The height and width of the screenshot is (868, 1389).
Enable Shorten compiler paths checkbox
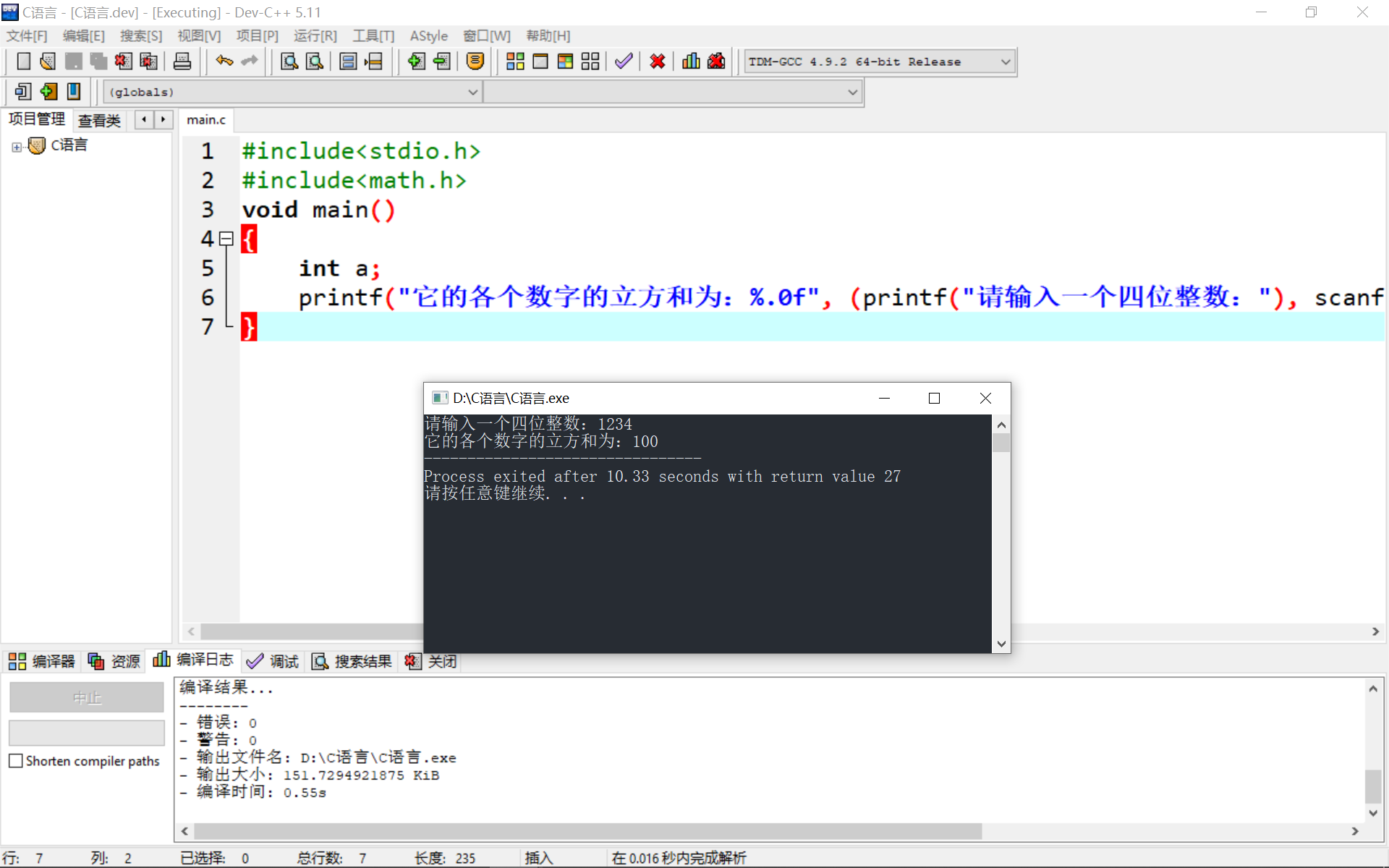click(x=16, y=761)
